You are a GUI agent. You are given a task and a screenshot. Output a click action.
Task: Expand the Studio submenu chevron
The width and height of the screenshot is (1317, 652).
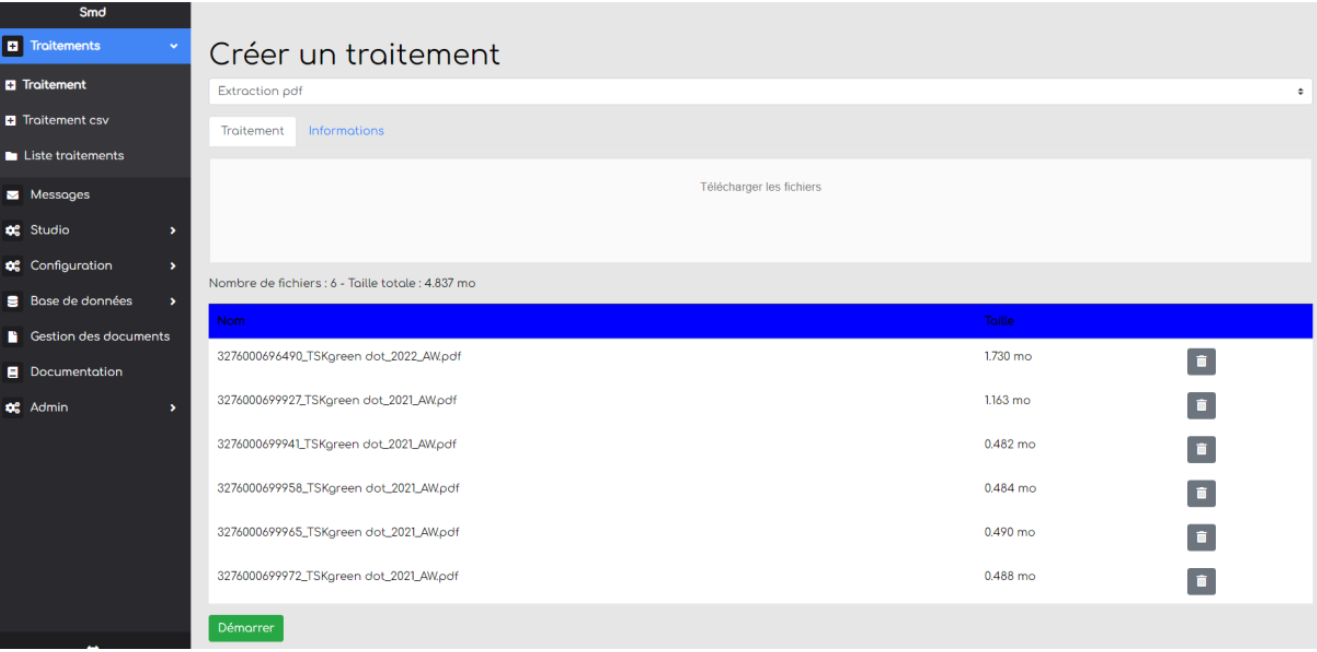tap(172, 231)
